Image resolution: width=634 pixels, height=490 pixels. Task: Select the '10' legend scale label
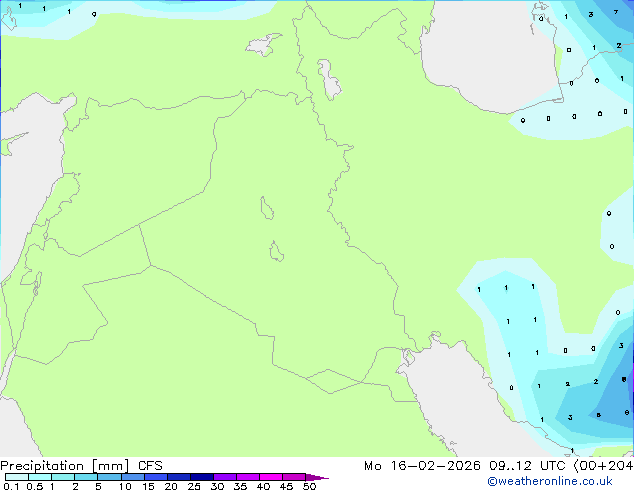click(125, 486)
